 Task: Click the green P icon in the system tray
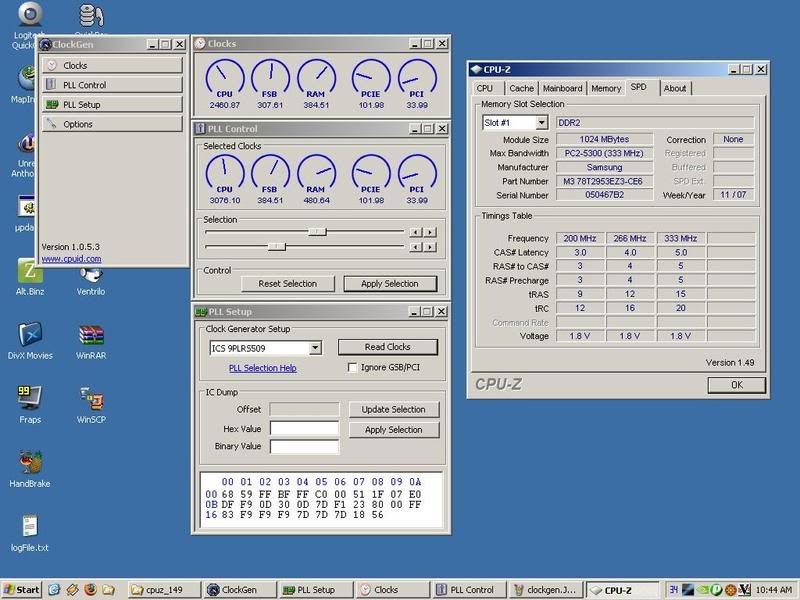(x=716, y=590)
